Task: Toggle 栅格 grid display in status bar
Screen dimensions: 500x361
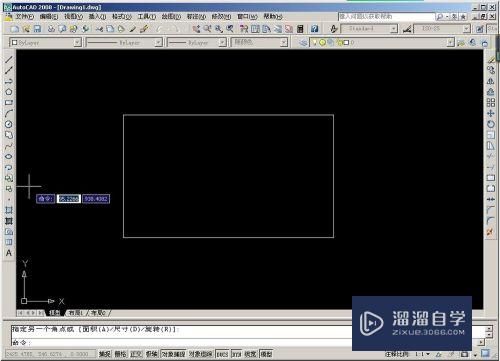Action: coord(120,354)
